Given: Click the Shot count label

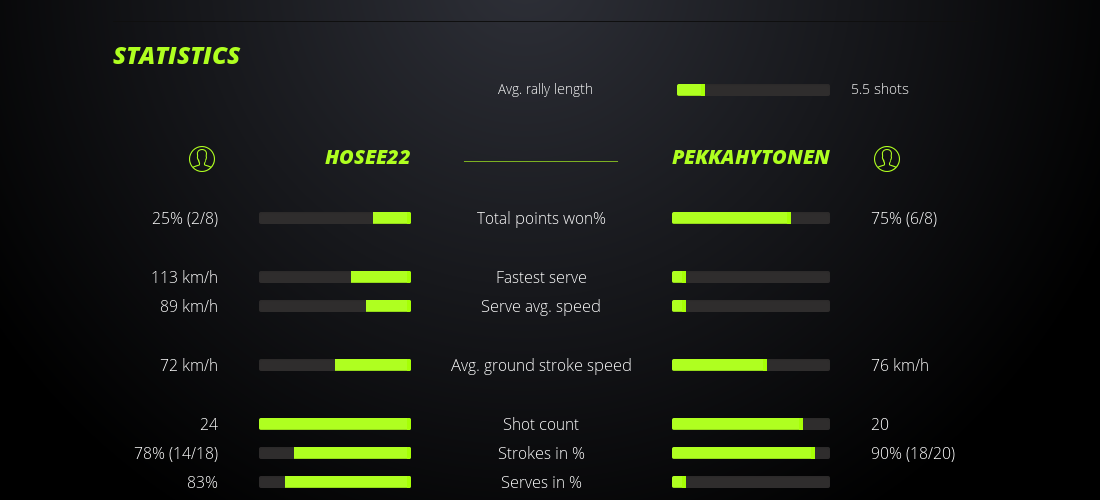Looking at the screenshot, I should [x=541, y=424].
